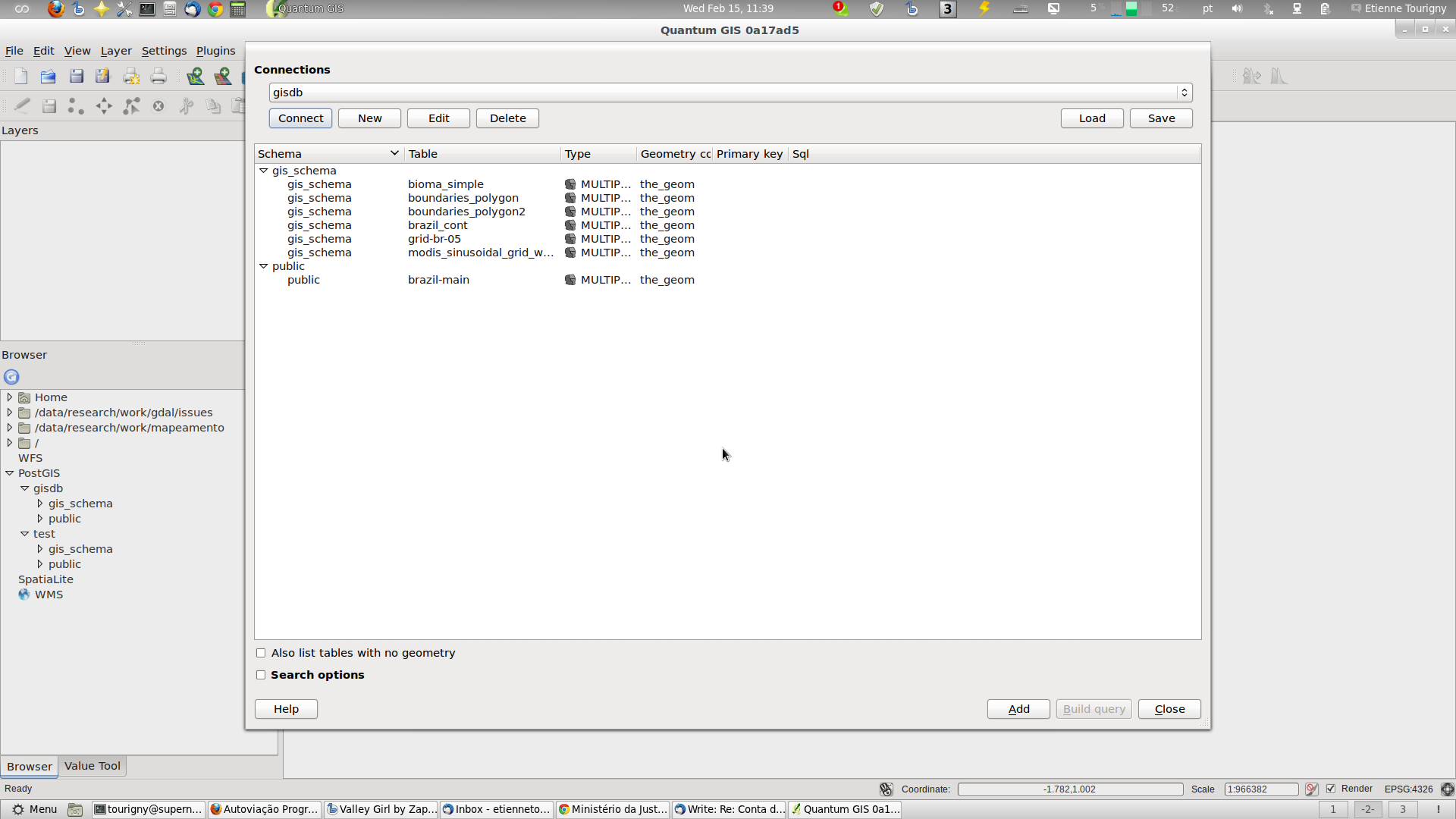Screen dimensions: 1456x819
Task: Open the Layer menu
Action: point(116,51)
